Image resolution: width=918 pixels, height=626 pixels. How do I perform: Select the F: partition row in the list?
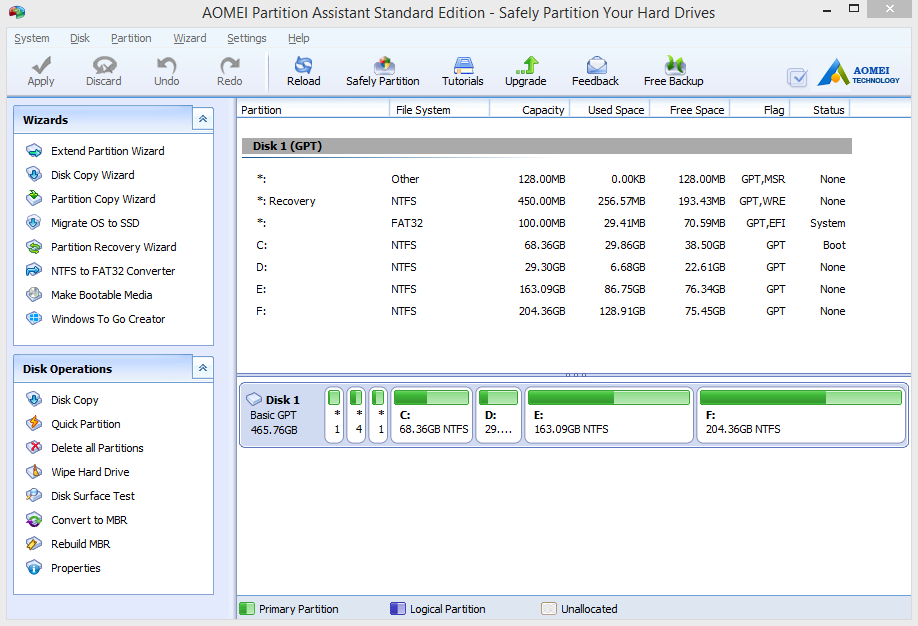click(x=547, y=311)
